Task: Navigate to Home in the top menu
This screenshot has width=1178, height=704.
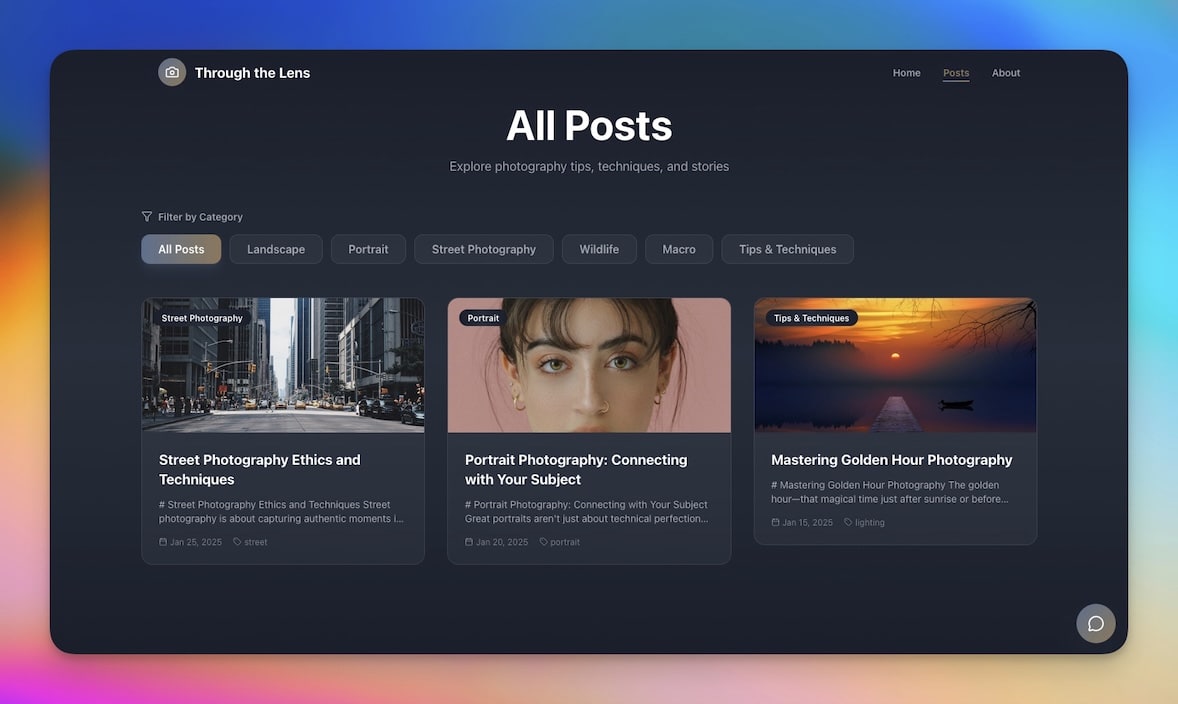Action: [x=906, y=72]
